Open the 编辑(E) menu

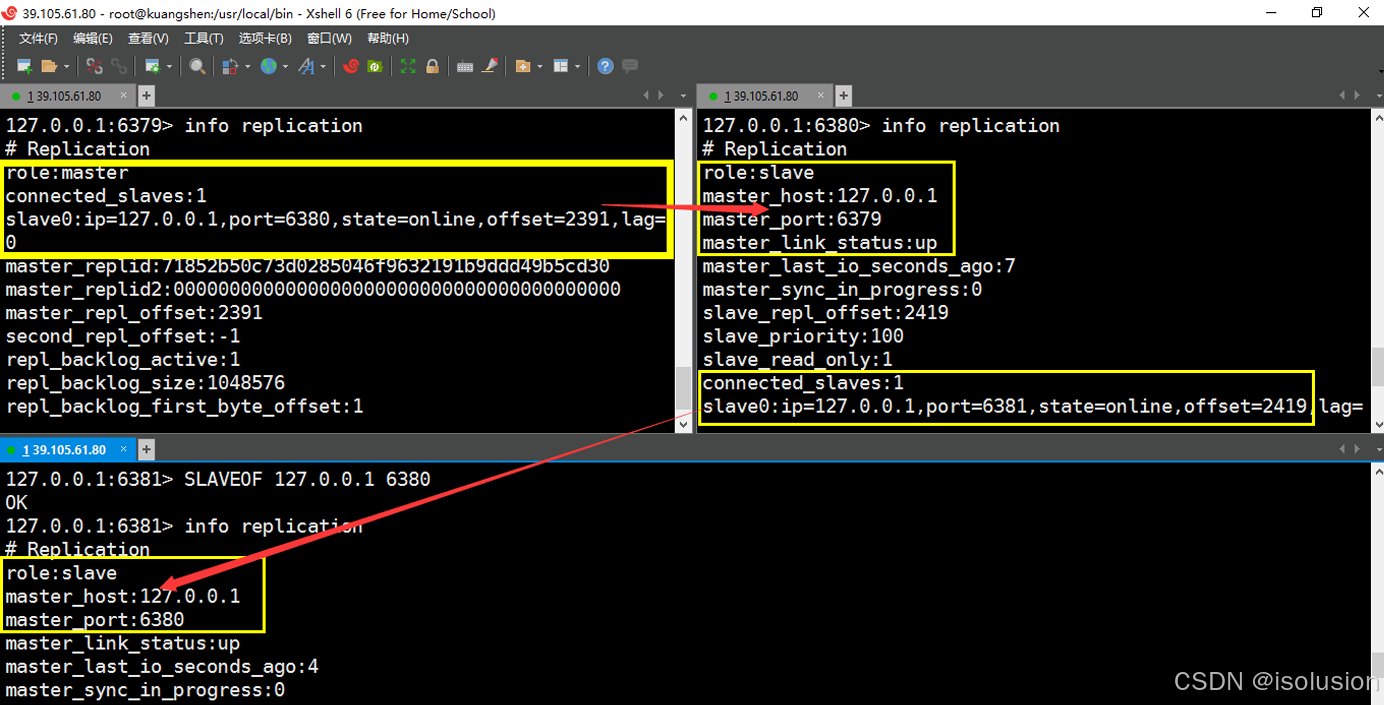(x=93, y=38)
